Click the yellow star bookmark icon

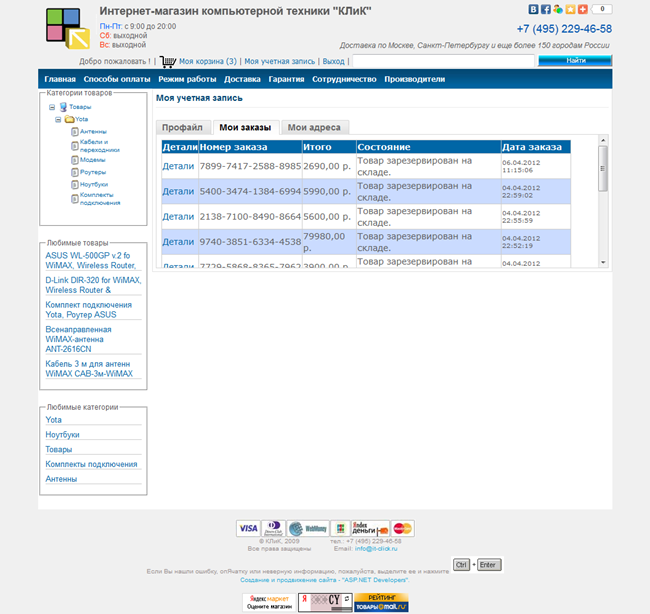570,9
